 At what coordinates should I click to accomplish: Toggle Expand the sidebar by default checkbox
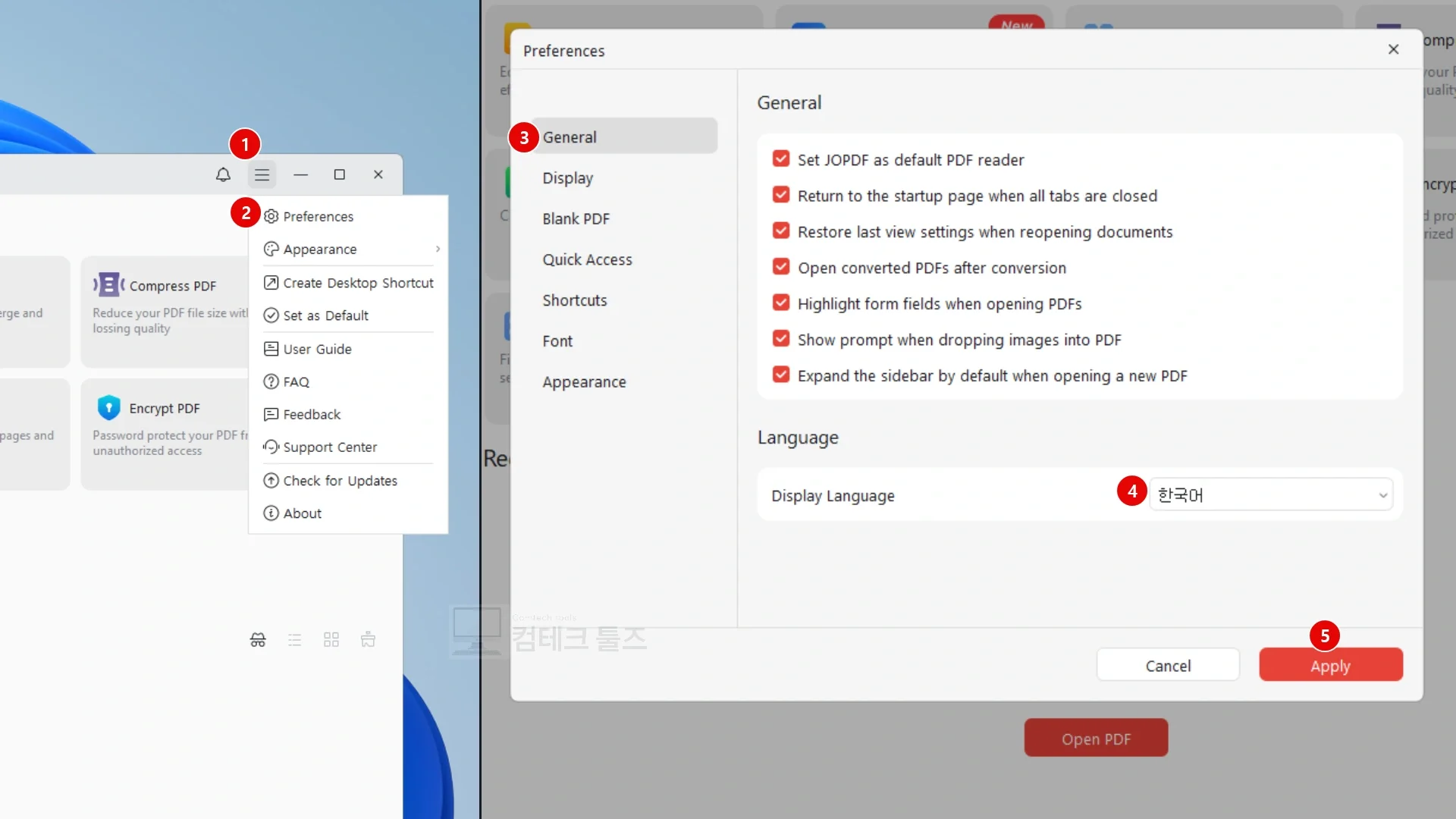[x=781, y=375]
